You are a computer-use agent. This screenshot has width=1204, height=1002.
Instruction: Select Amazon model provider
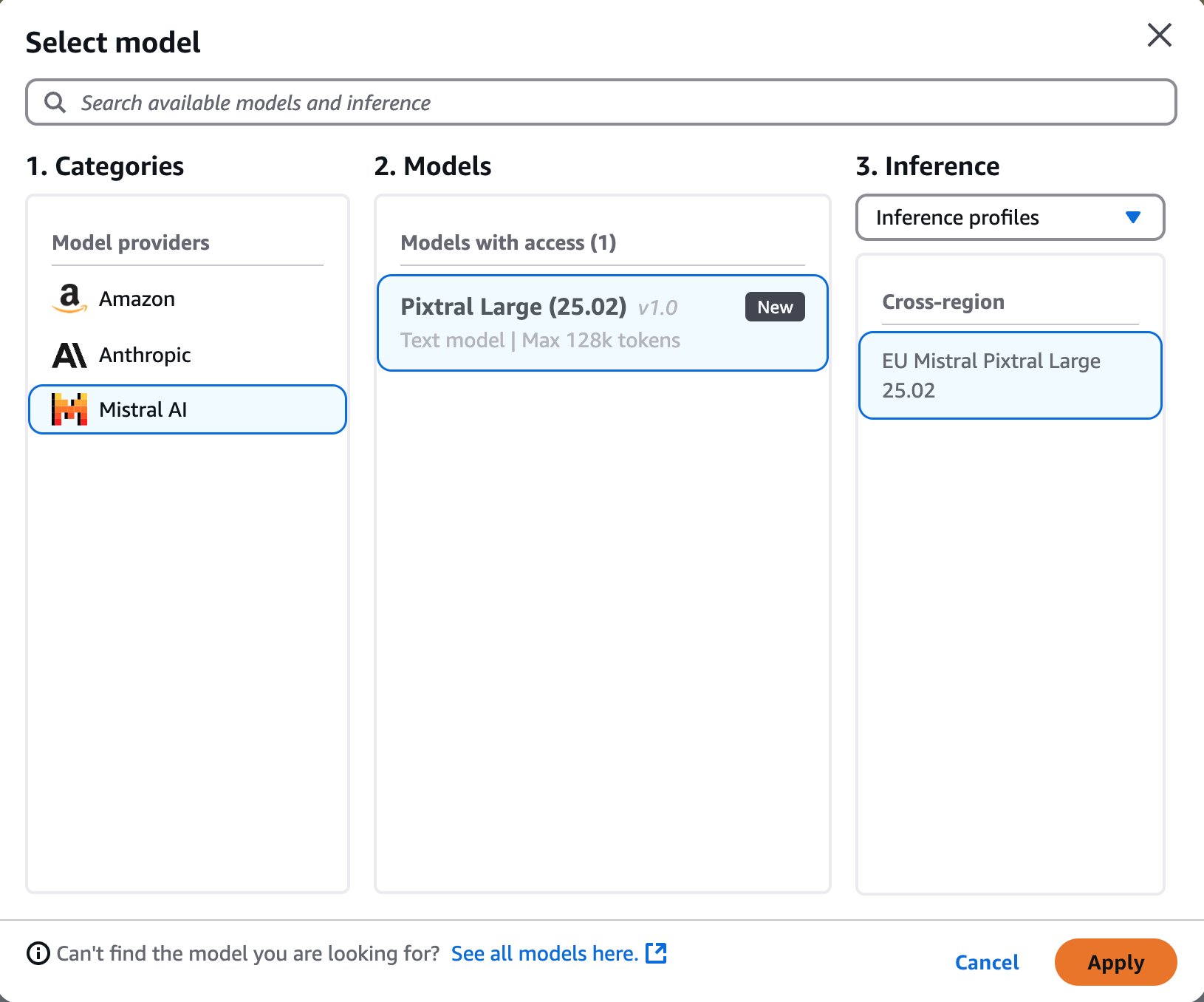point(137,299)
